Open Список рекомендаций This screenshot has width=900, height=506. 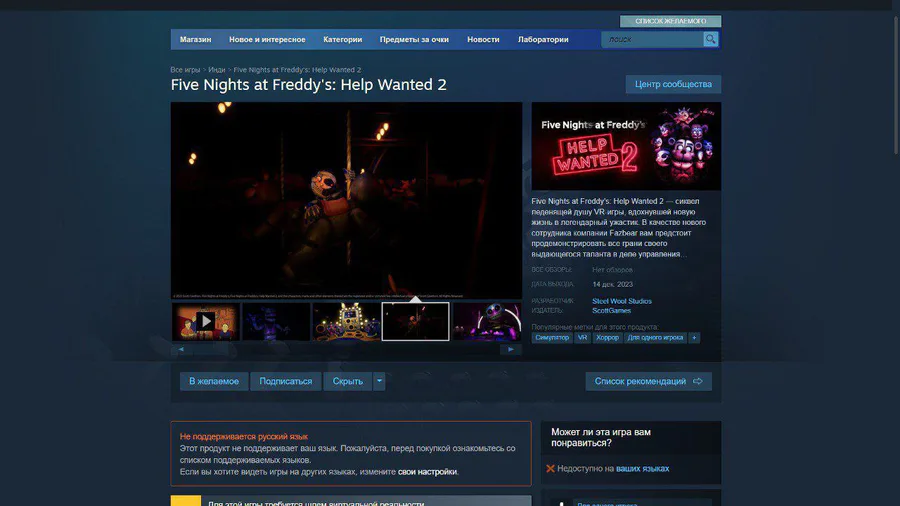[x=649, y=381]
